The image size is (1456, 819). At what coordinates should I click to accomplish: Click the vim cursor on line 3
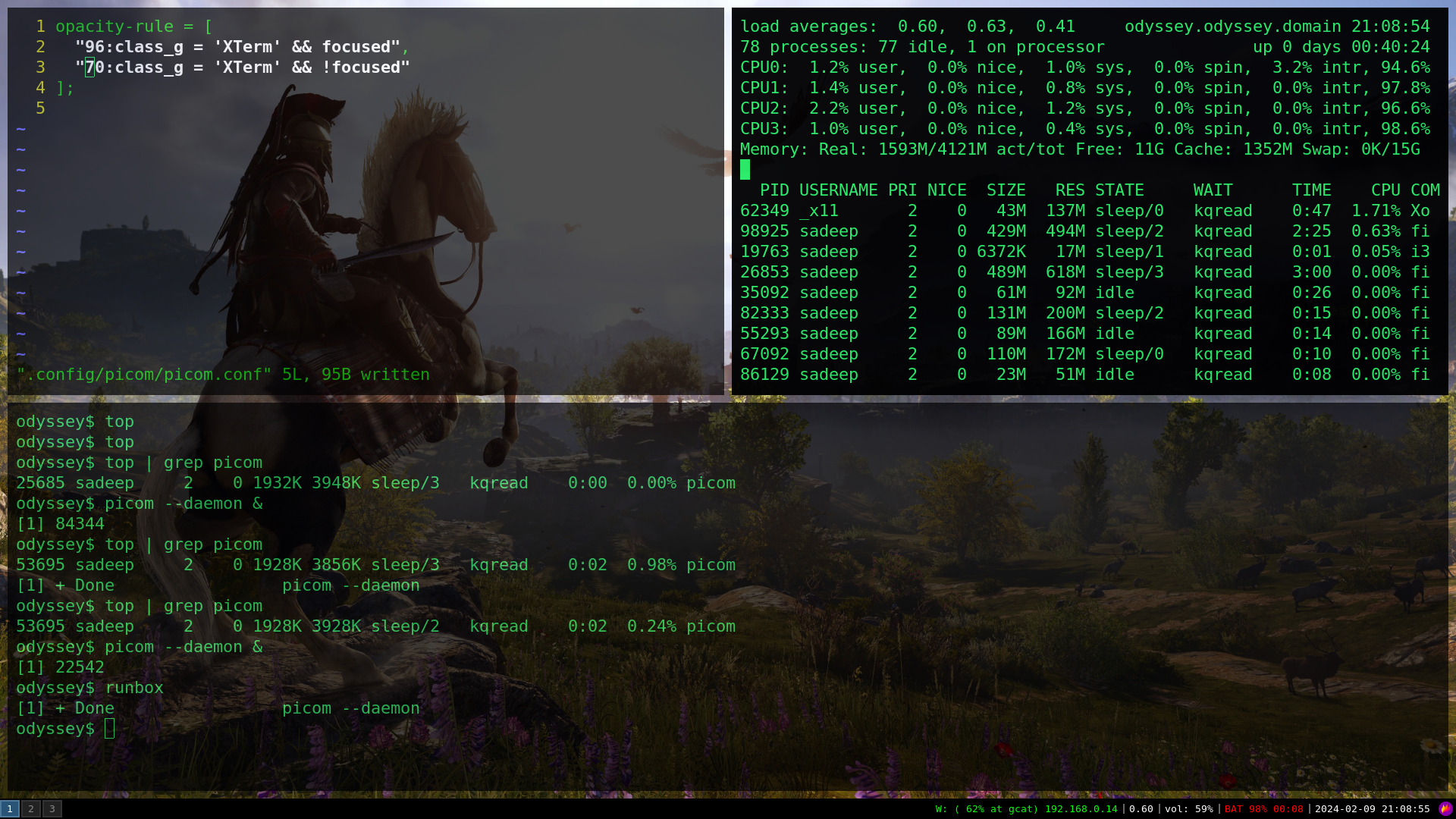tap(89, 67)
